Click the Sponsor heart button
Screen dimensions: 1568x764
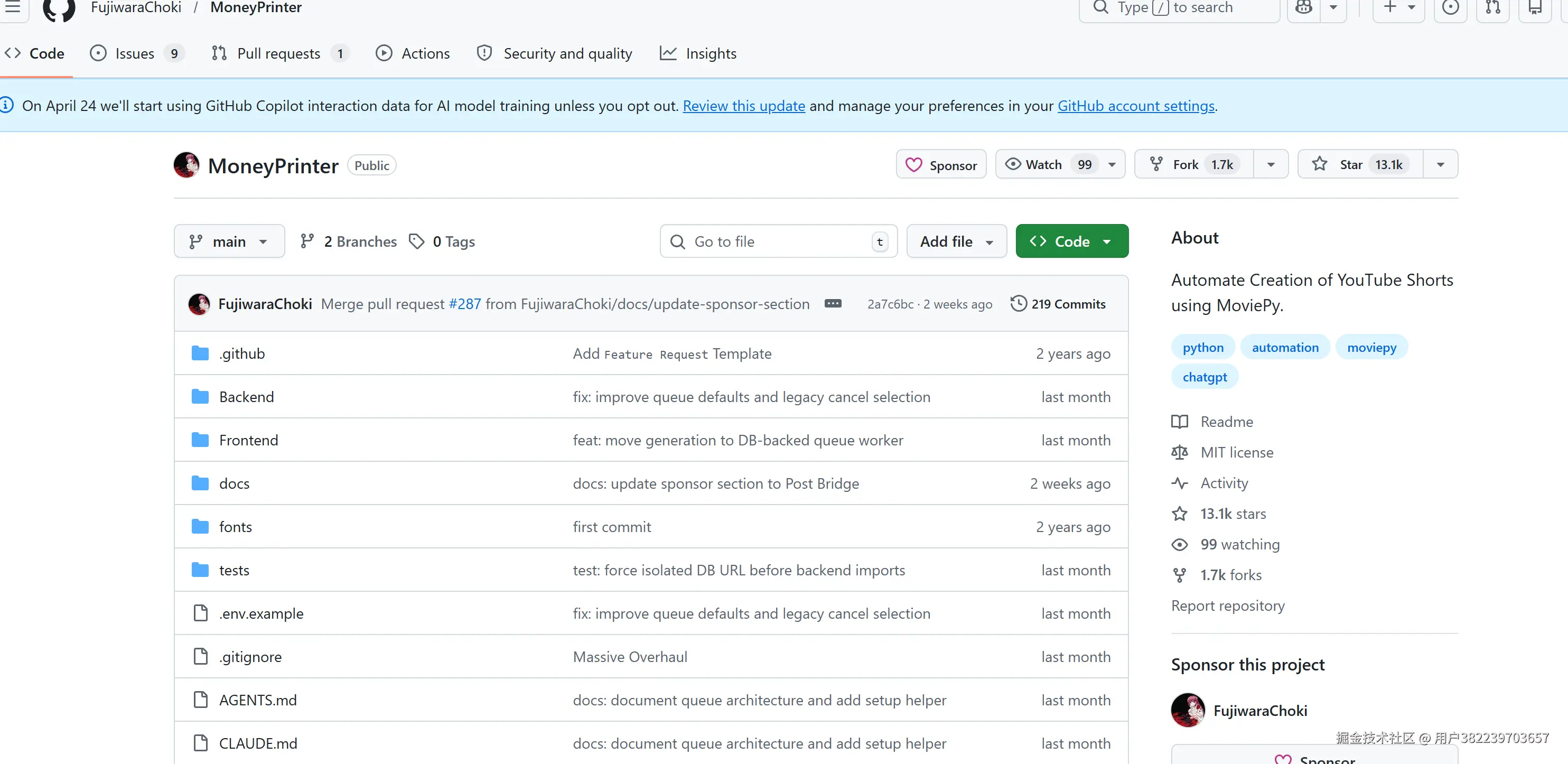940,165
